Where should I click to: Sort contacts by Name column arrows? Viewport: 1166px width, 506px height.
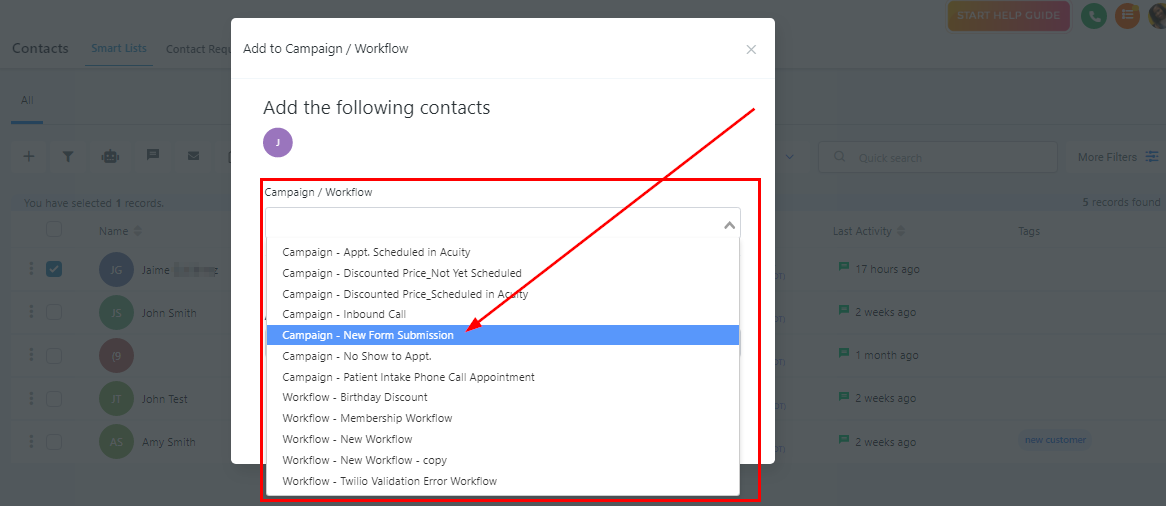pyautogui.click(x=138, y=231)
